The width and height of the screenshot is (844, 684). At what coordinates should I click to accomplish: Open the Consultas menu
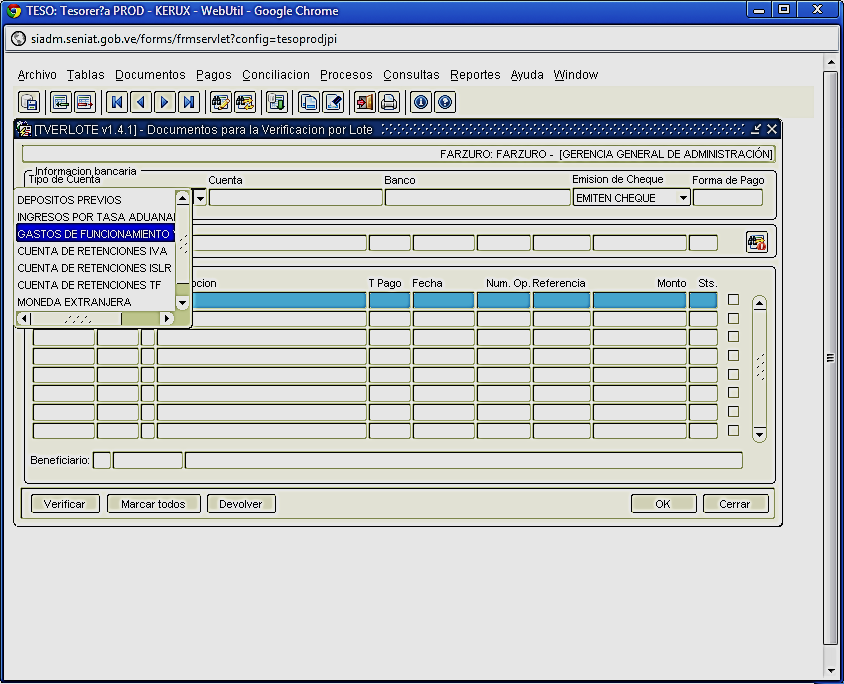(411, 75)
